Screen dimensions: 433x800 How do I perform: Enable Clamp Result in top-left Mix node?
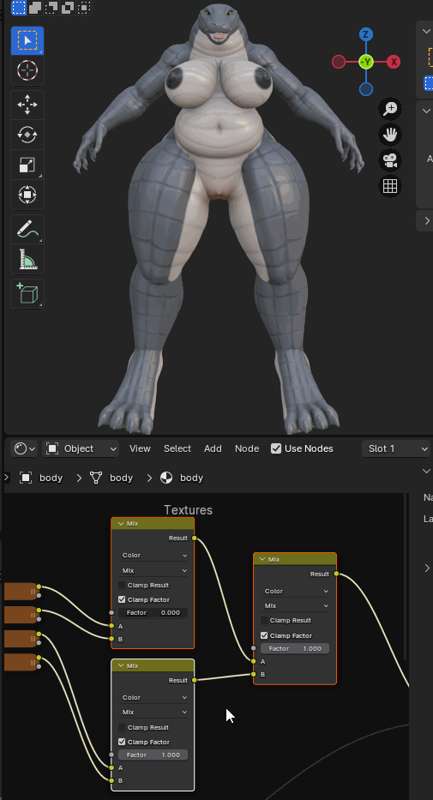click(x=121, y=585)
